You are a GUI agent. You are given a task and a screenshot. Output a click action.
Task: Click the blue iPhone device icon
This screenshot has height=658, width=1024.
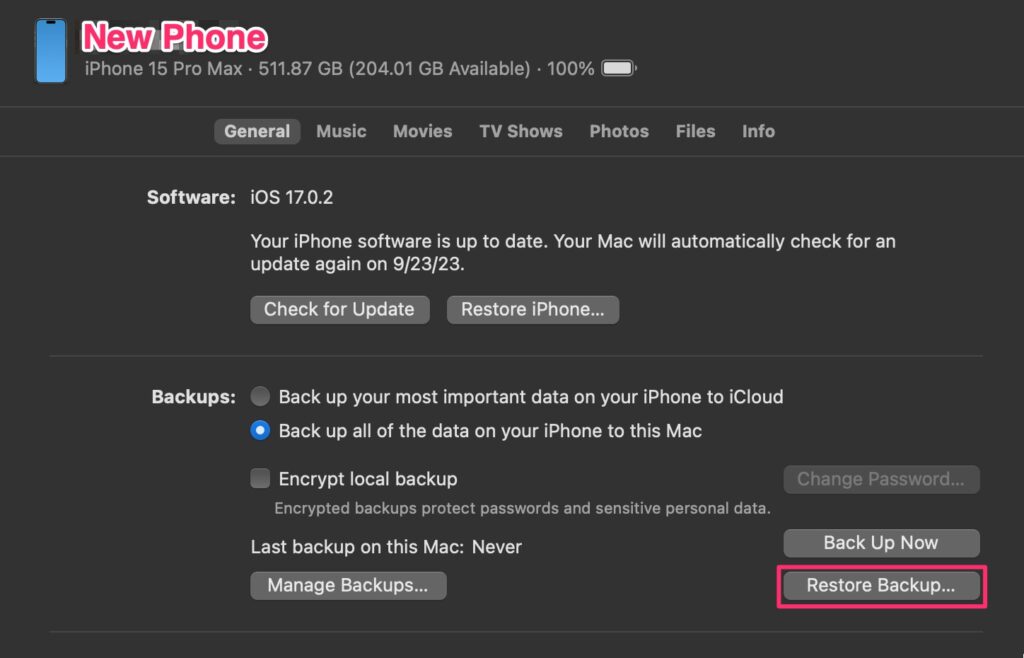pyautogui.click(x=50, y=50)
